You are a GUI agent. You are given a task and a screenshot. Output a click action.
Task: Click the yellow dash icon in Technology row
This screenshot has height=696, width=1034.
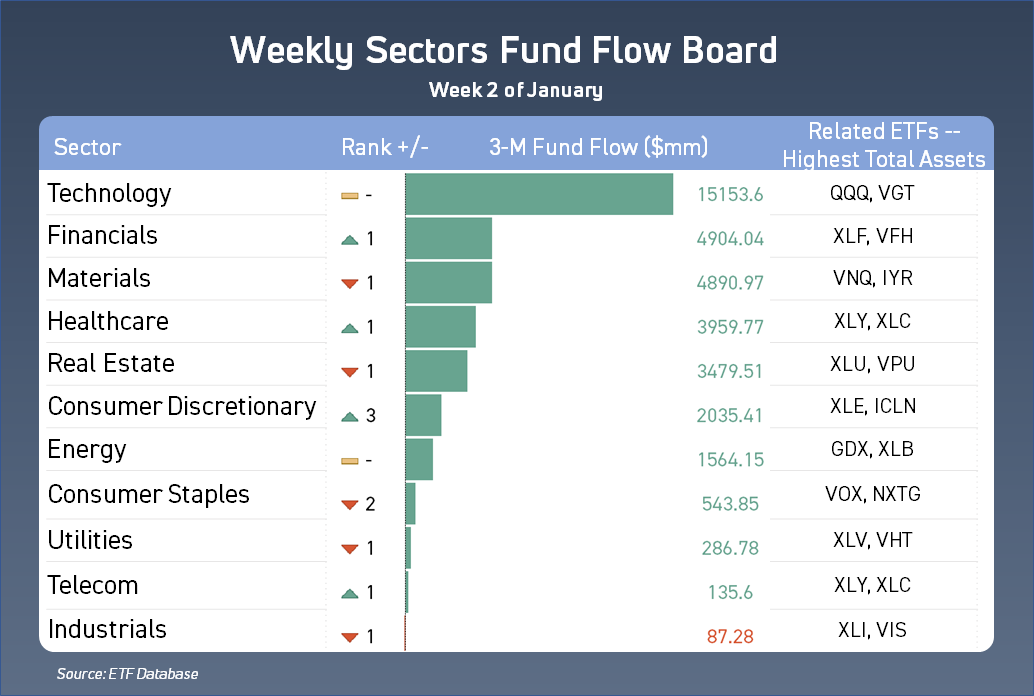click(349, 195)
